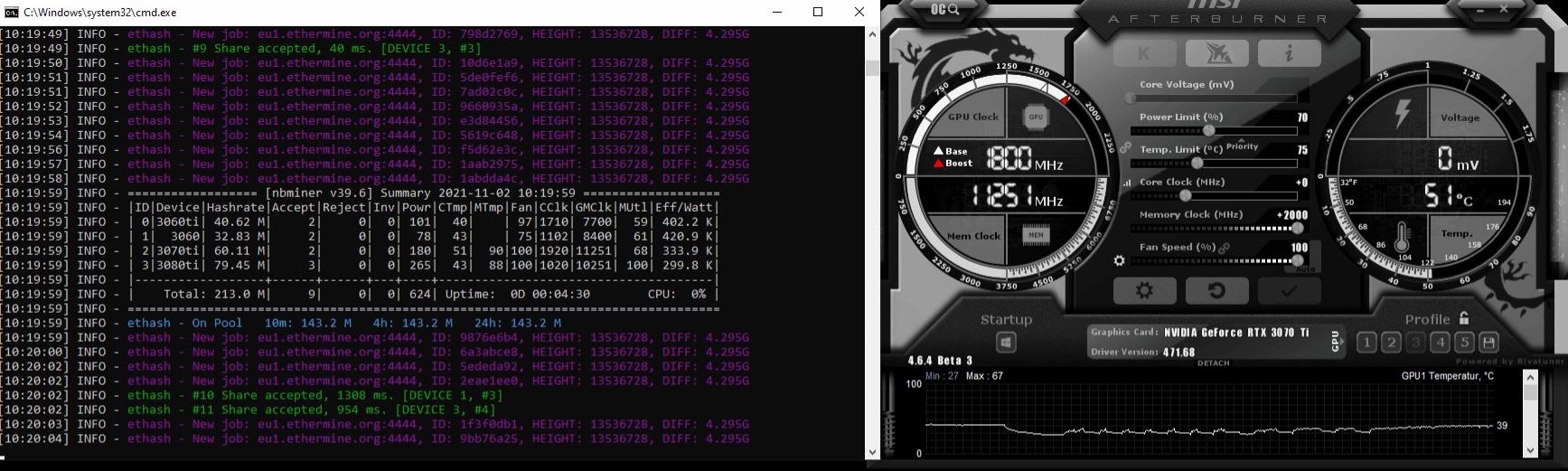Click DETACH below the graphics card info
This screenshot has height=471, width=1568.
[x=1213, y=363]
